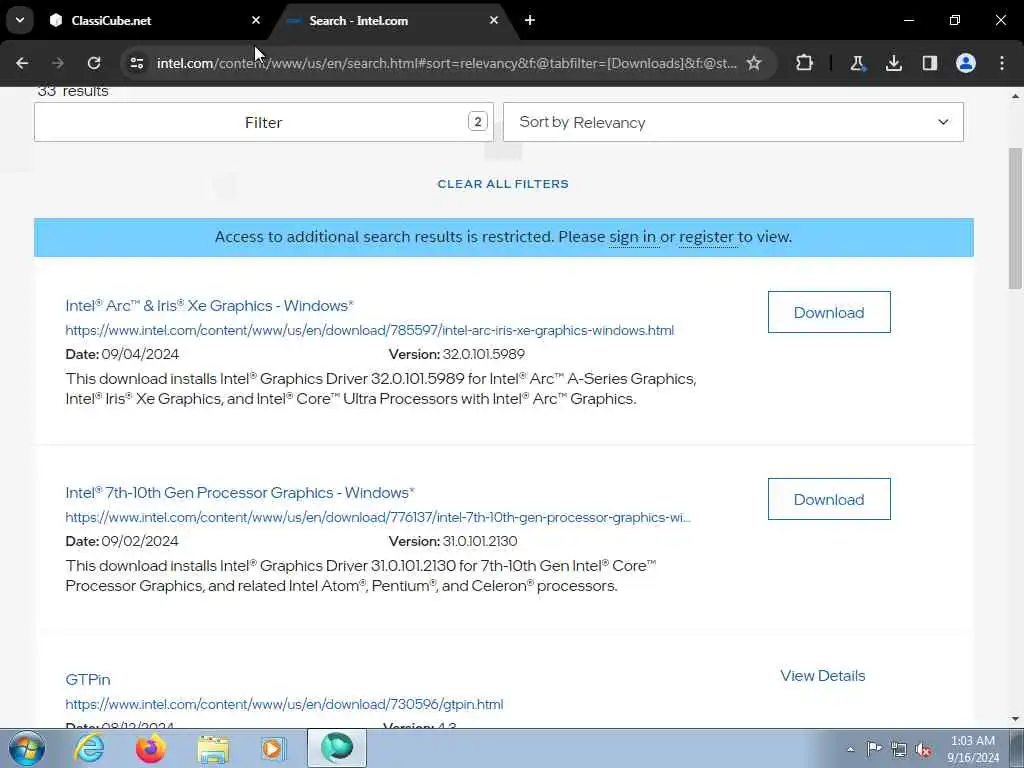Open Intel 7th-10th Gen Processor Graphics title

[x=240, y=492]
